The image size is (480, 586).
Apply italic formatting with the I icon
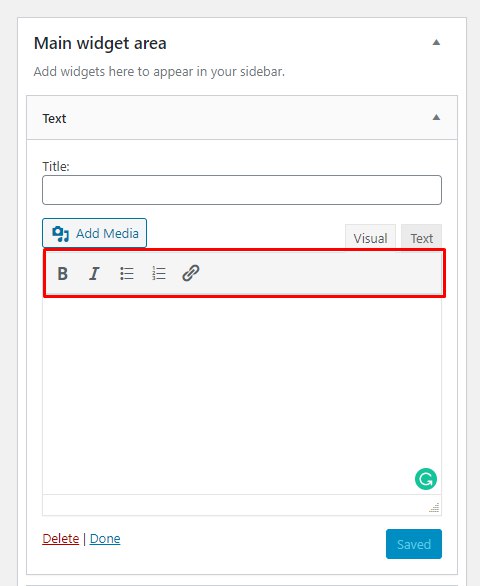point(94,273)
